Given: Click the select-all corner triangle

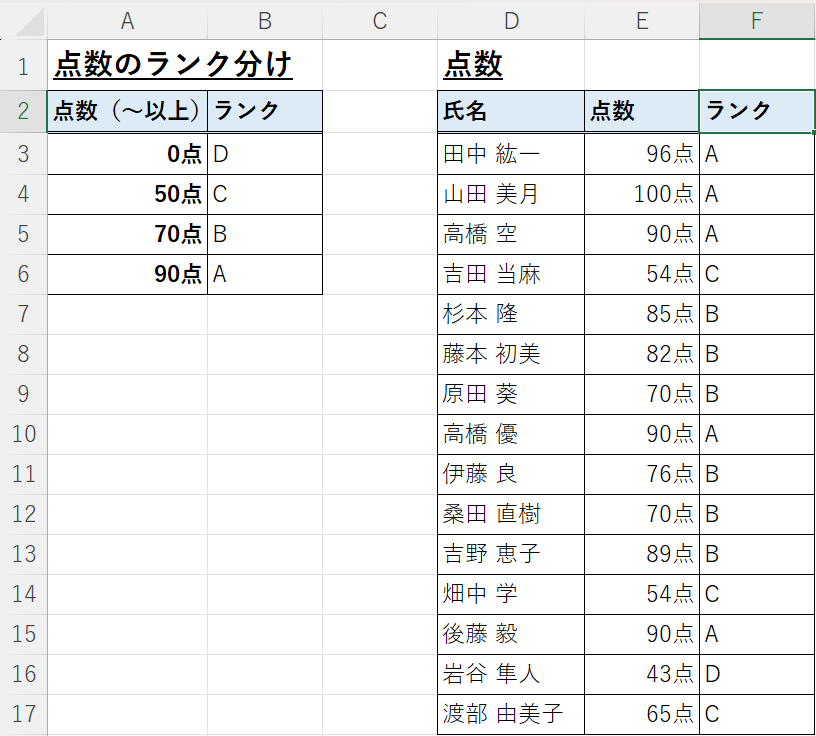Looking at the screenshot, I should (x=30, y=24).
